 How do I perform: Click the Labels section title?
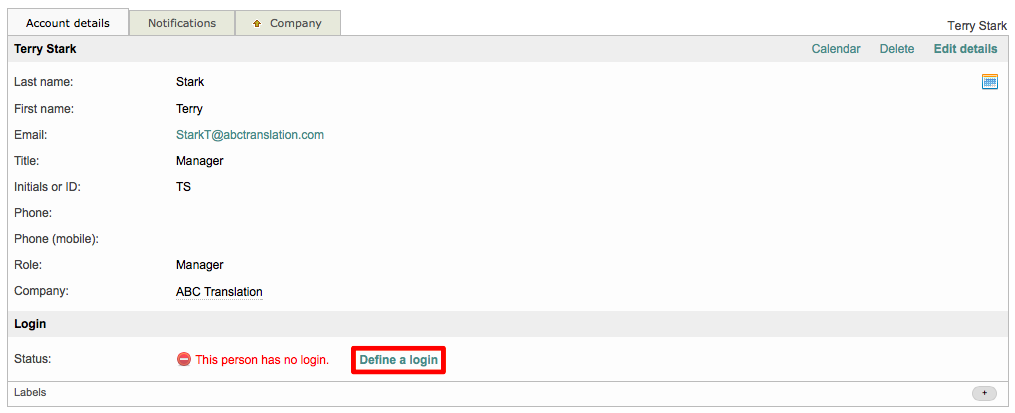[x=30, y=393]
